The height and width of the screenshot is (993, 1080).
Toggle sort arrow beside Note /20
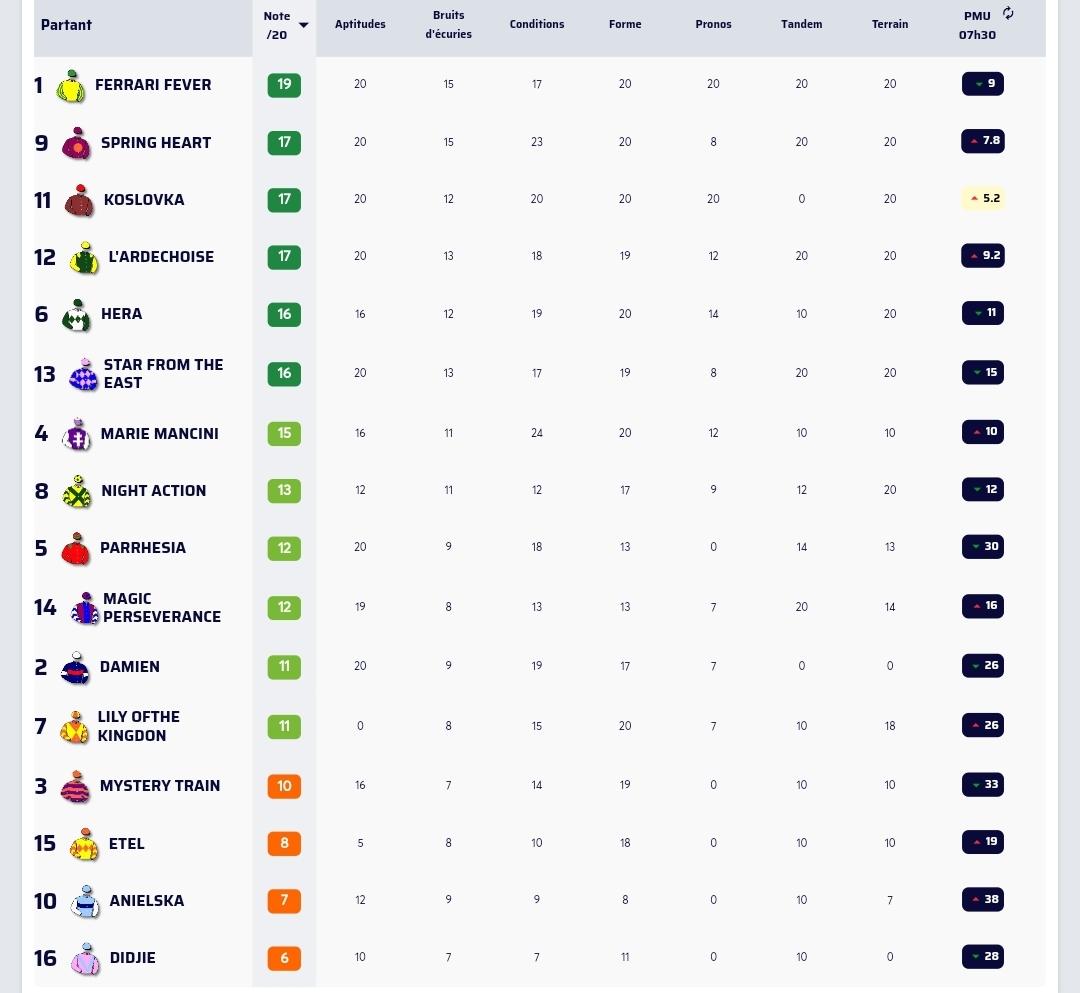[304, 25]
